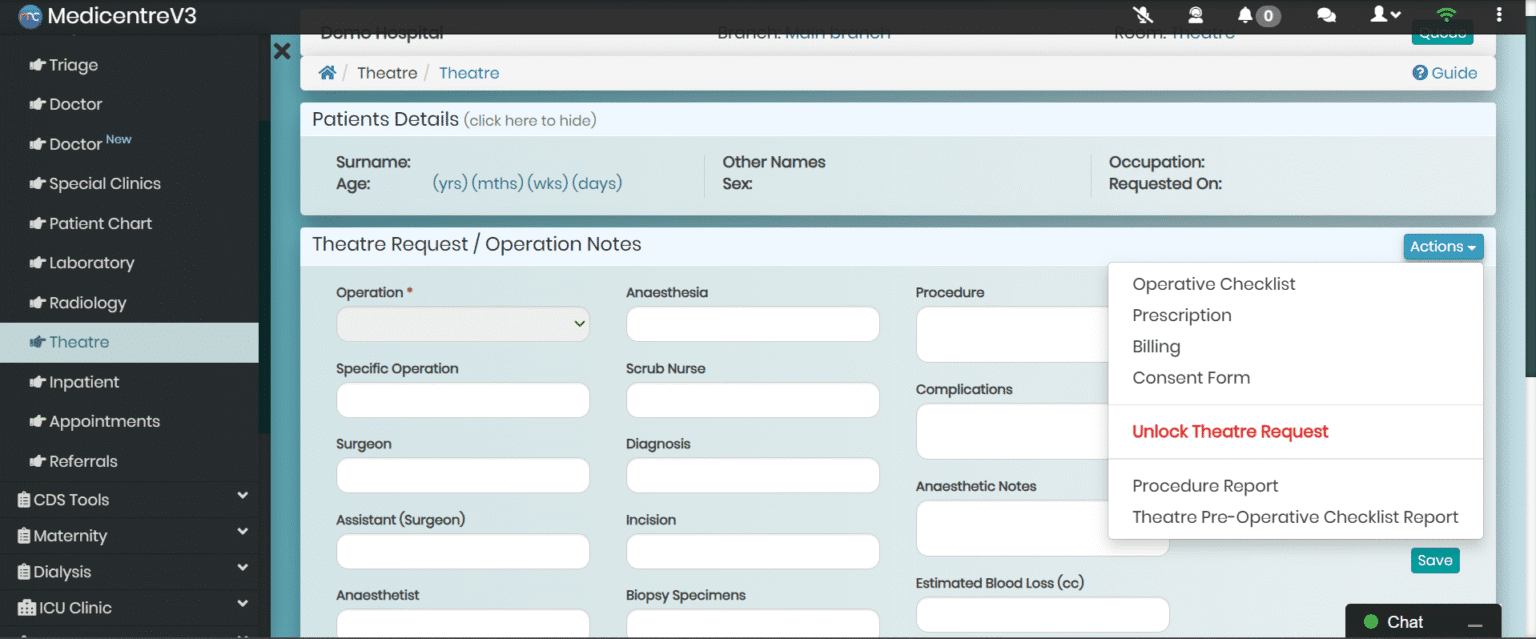The image size is (1536, 639).
Task: Click the muted microphone icon in top bar
Action: click(x=1143, y=15)
